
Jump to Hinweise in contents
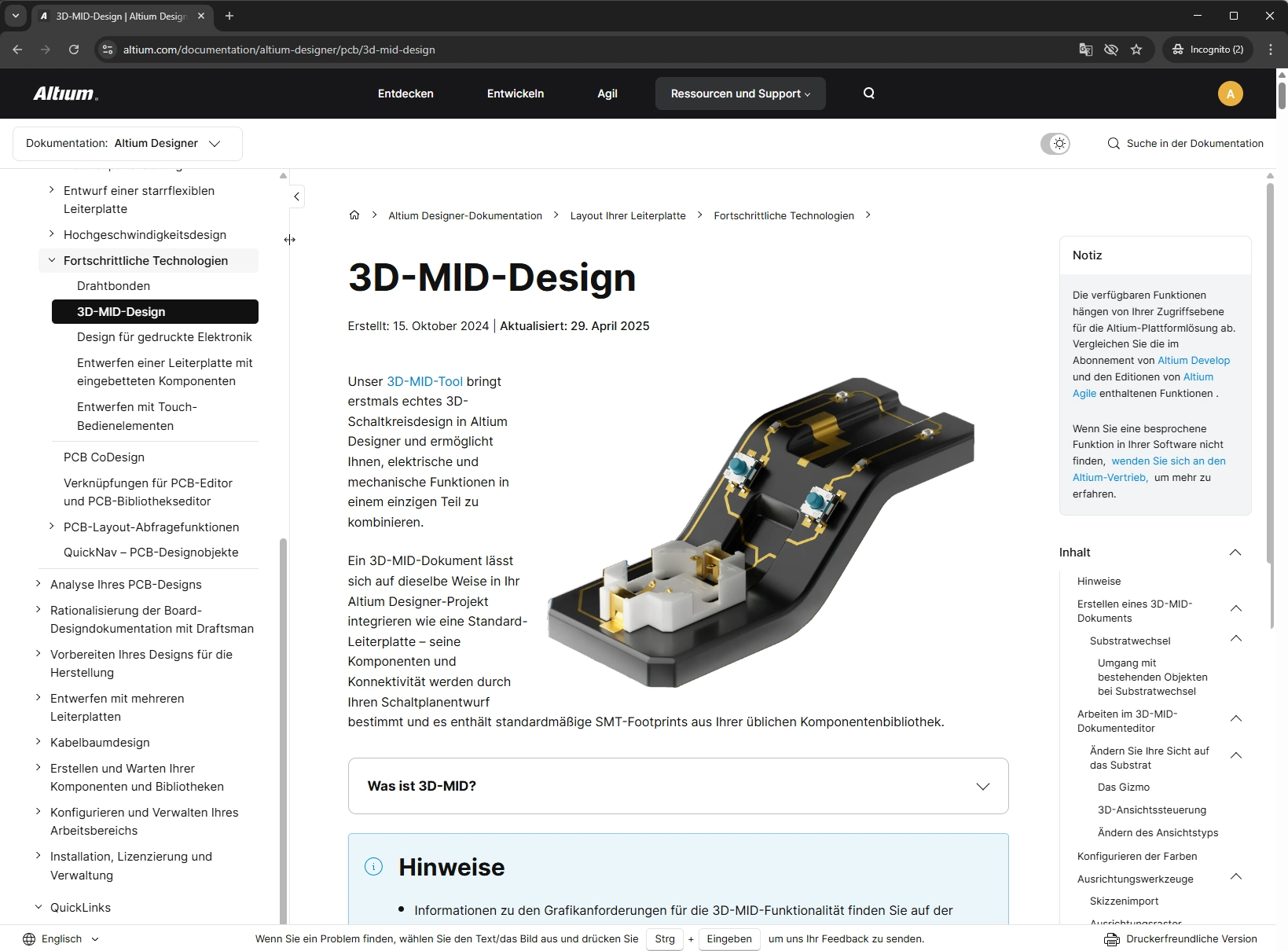(x=1099, y=582)
